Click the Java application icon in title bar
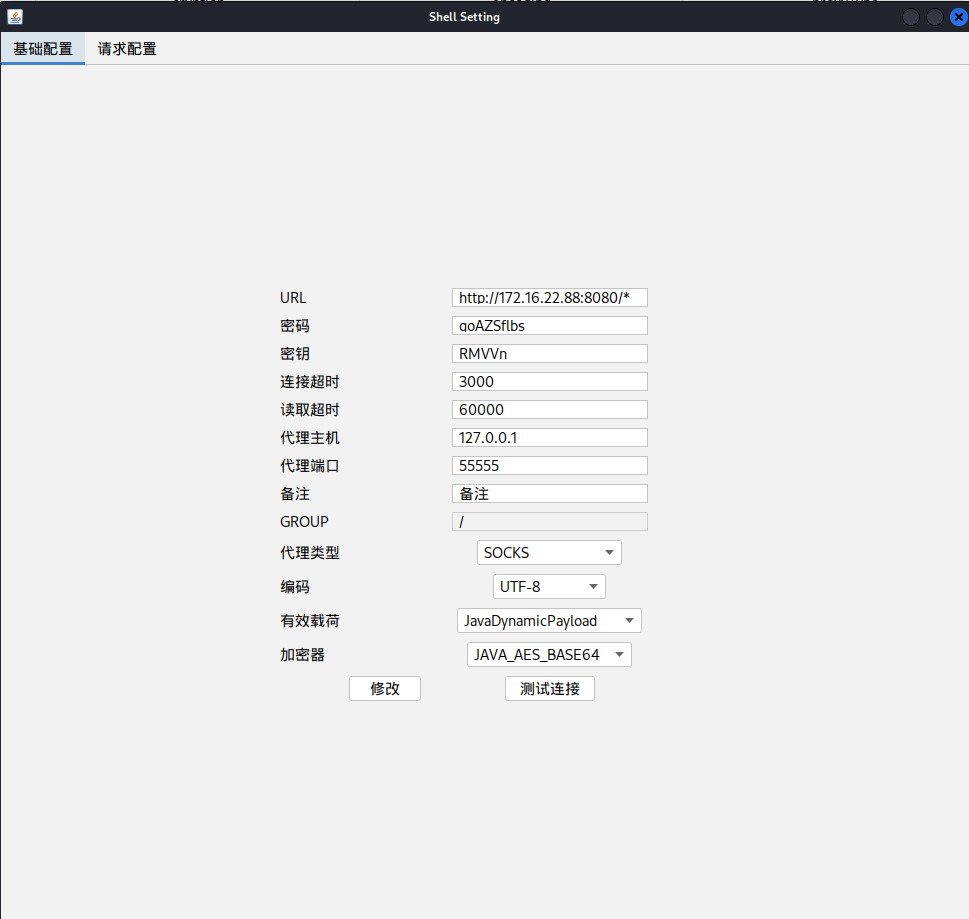Viewport: 969px width, 919px height. pyautogui.click(x=15, y=17)
